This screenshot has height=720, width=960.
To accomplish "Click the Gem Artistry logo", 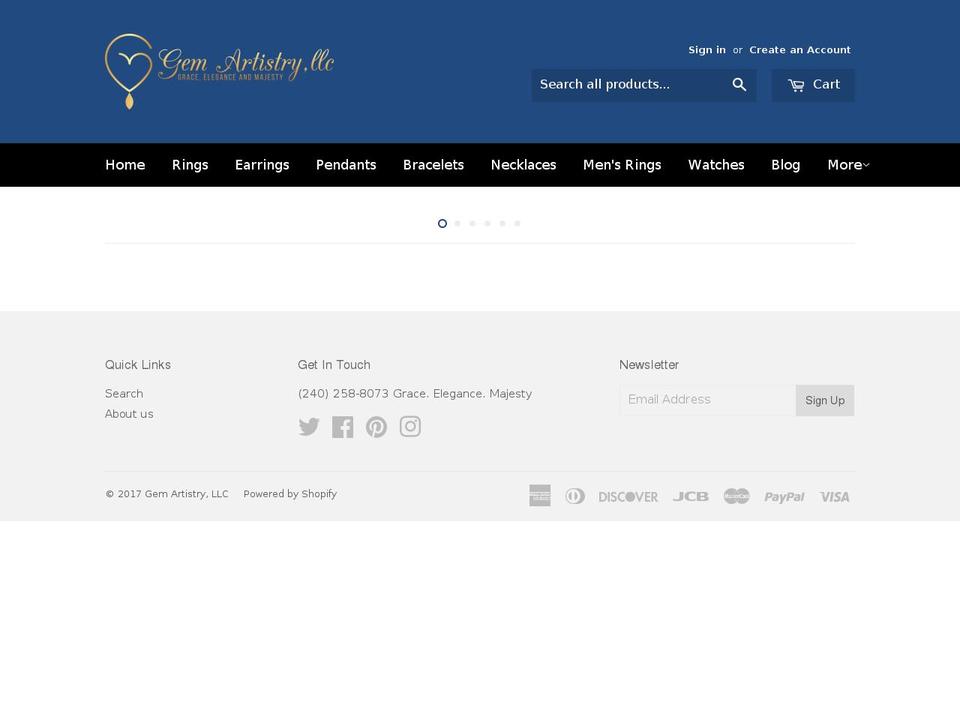I will pyautogui.click(x=220, y=70).
